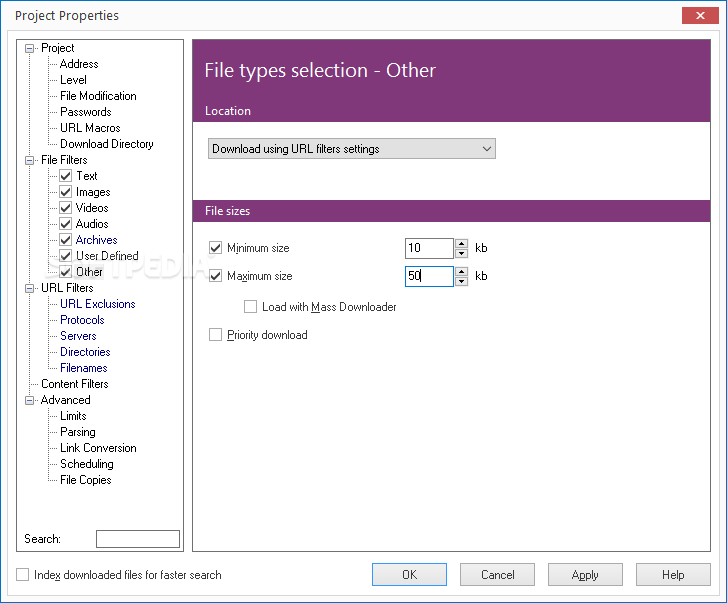Select Download Directory in the tree
This screenshot has width=727, height=603.
pos(106,144)
